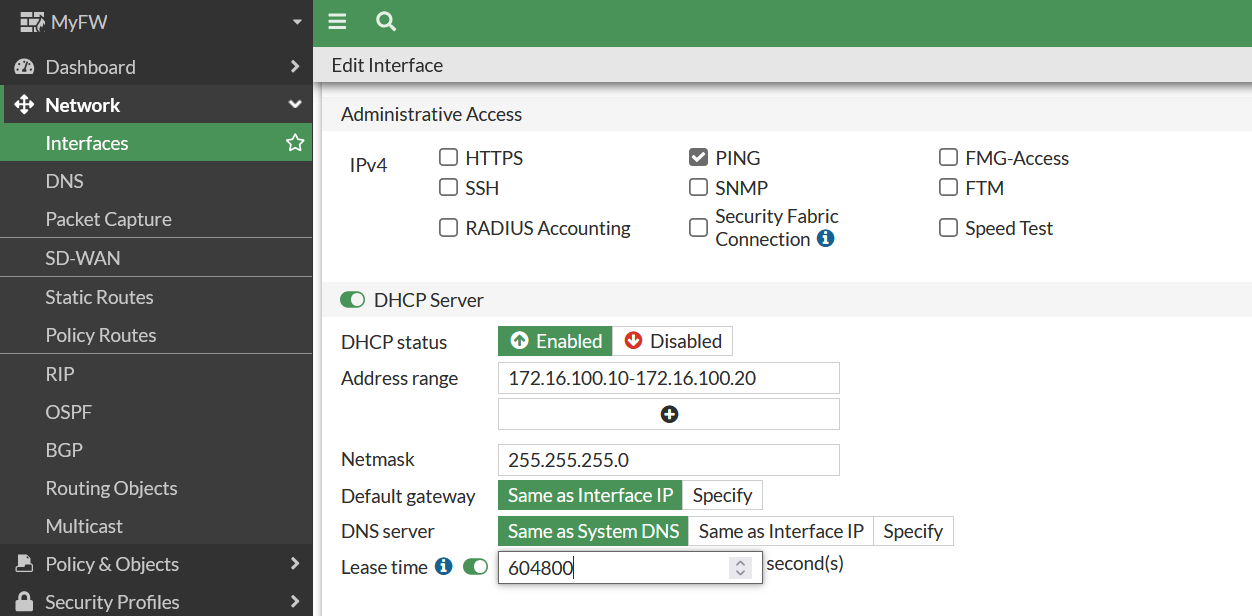Viewport: 1252px width, 616px height.
Task: Open the hamburger menu icon
Action: (337, 21)
